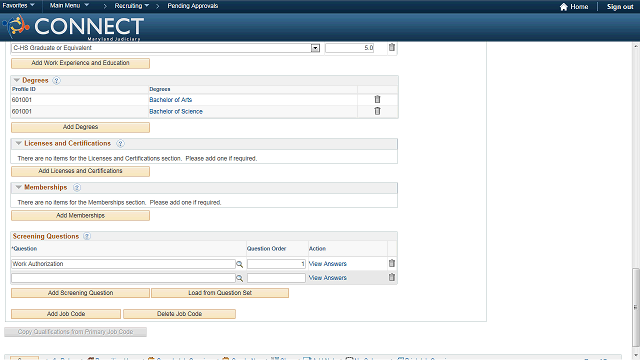Image resolution: width=640 pixels, height=360 pixels.
Task: Click the no-items message for Licenses and Certifications
Action: tap(137, 158)
